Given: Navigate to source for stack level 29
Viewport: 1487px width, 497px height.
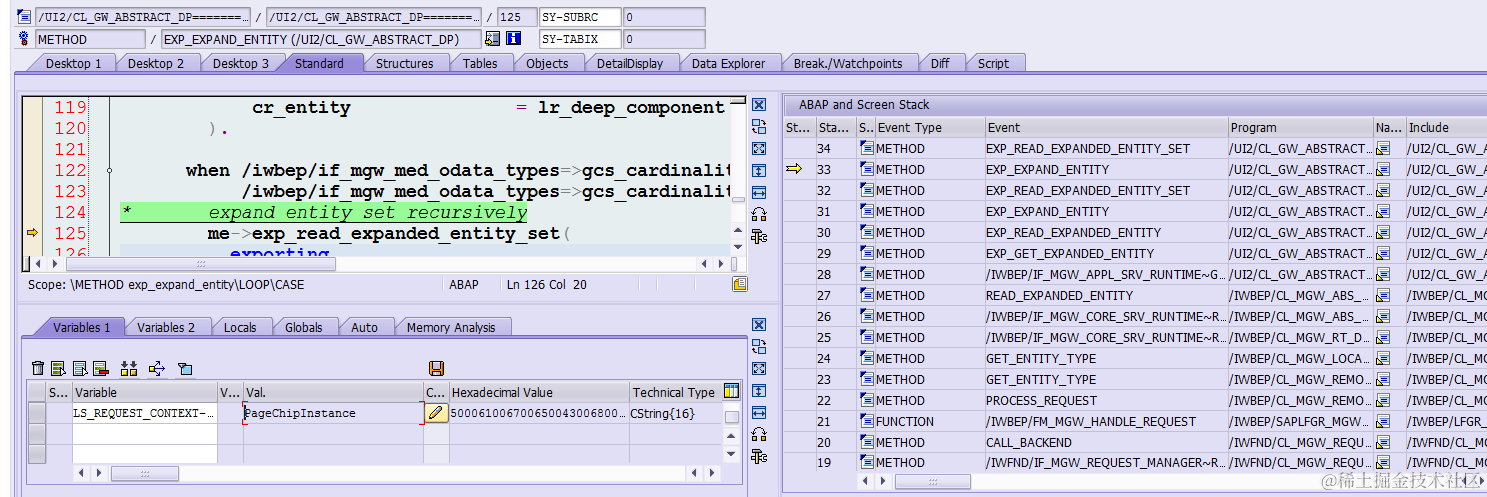Looking at the screenshot, I should click(1384, 253).
